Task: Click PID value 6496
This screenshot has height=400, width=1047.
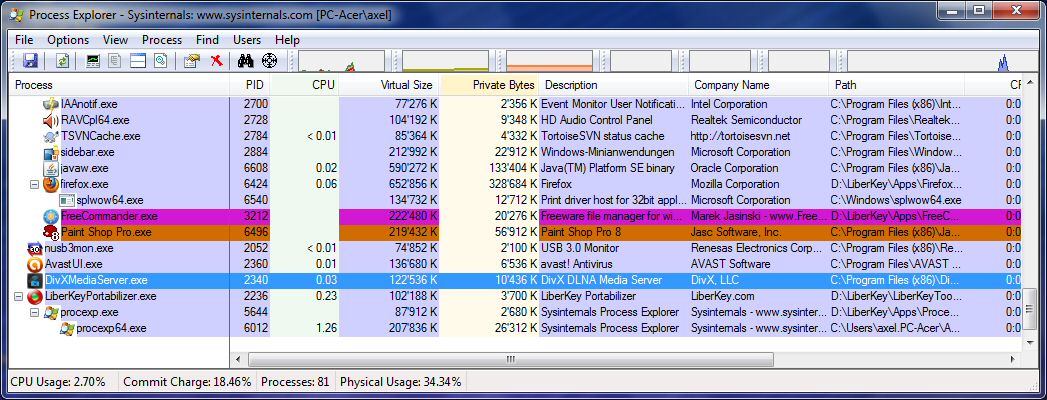Action: (x=256, y=232)
